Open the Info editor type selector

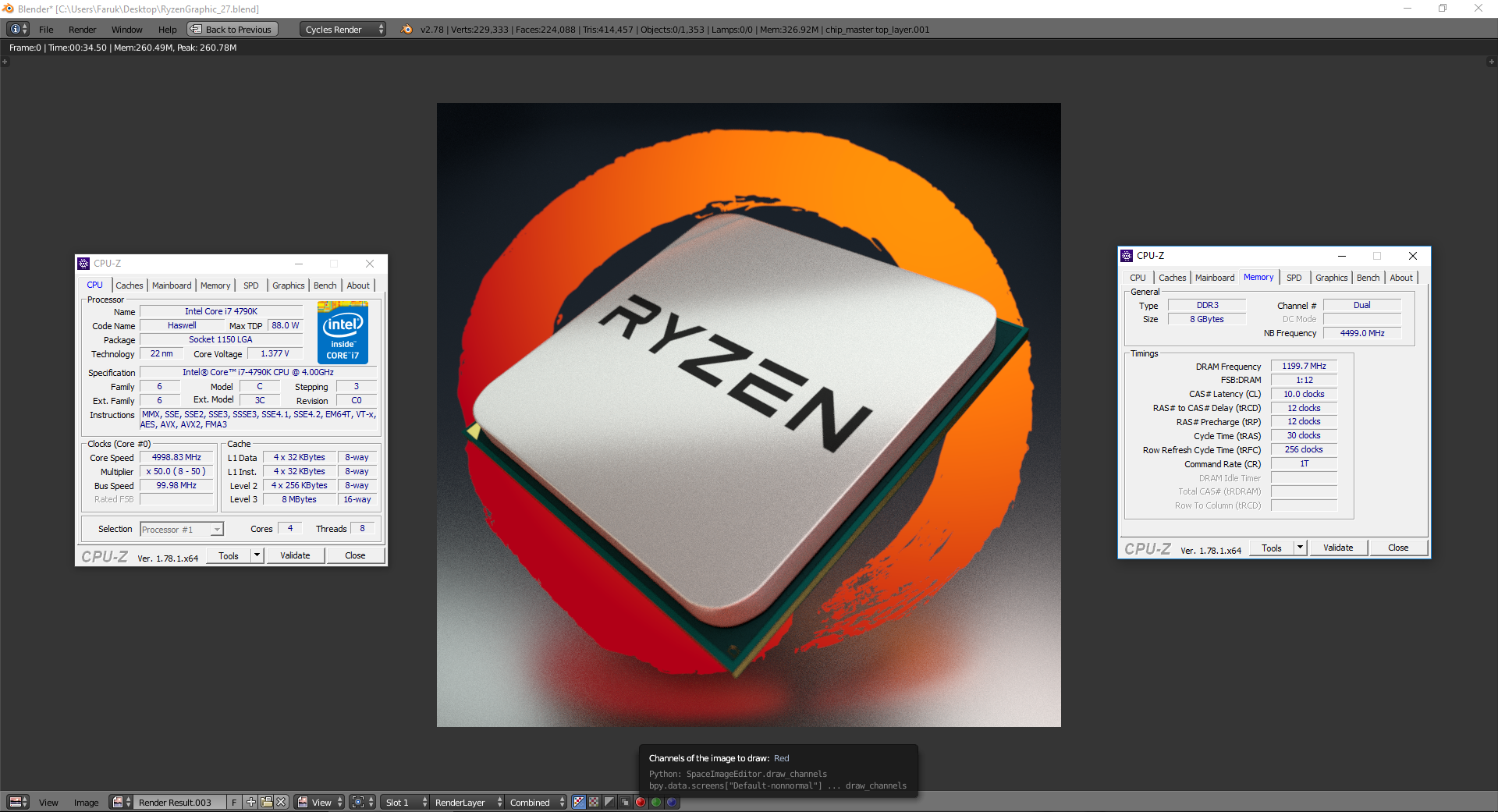[x=18, y=29]
